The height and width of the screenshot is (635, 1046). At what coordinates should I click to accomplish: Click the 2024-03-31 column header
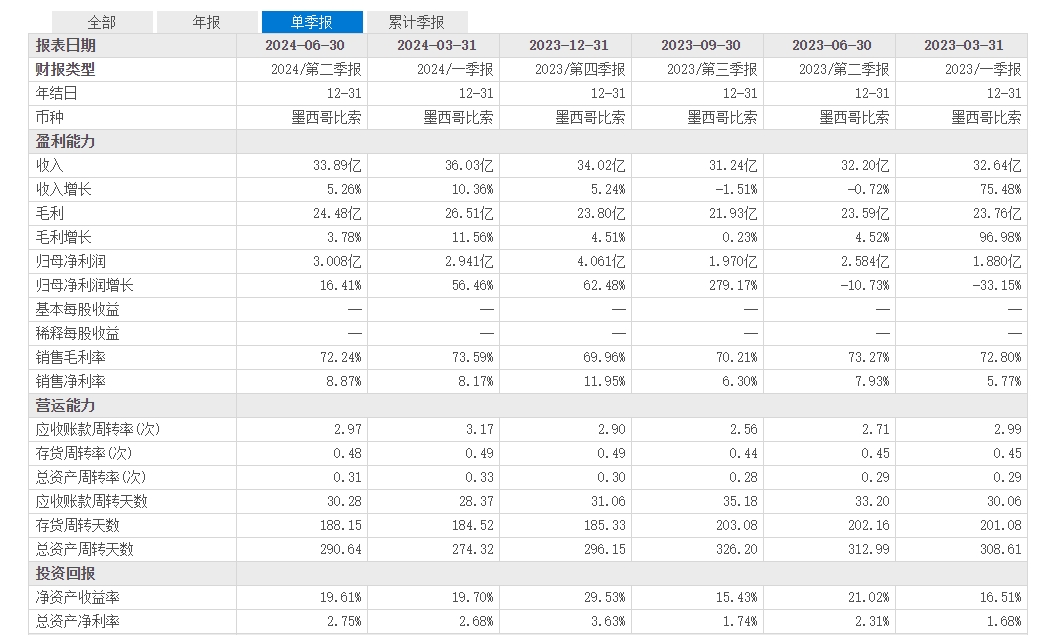click(437, 45)
